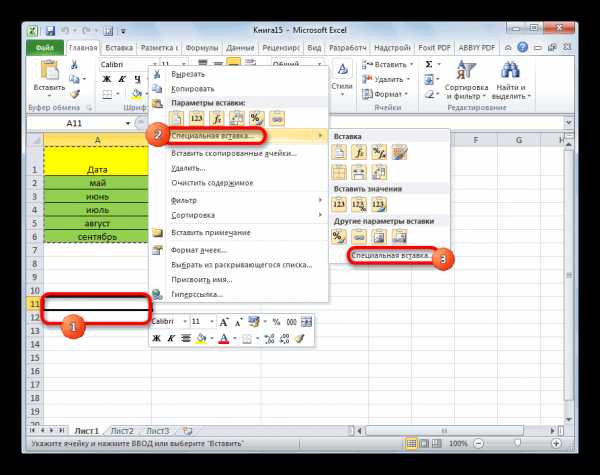
Task: Choose Копировать in the context menu
Action: (x=193, y=89)
